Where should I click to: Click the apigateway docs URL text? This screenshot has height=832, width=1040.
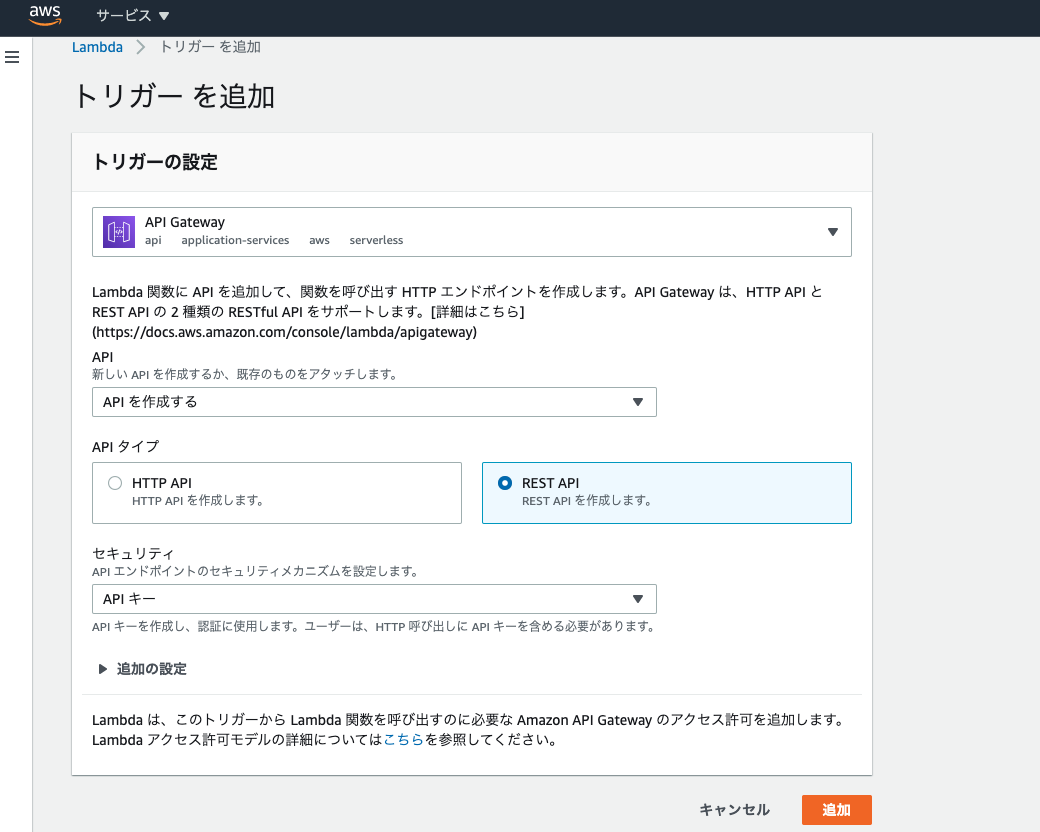(285, 332)
